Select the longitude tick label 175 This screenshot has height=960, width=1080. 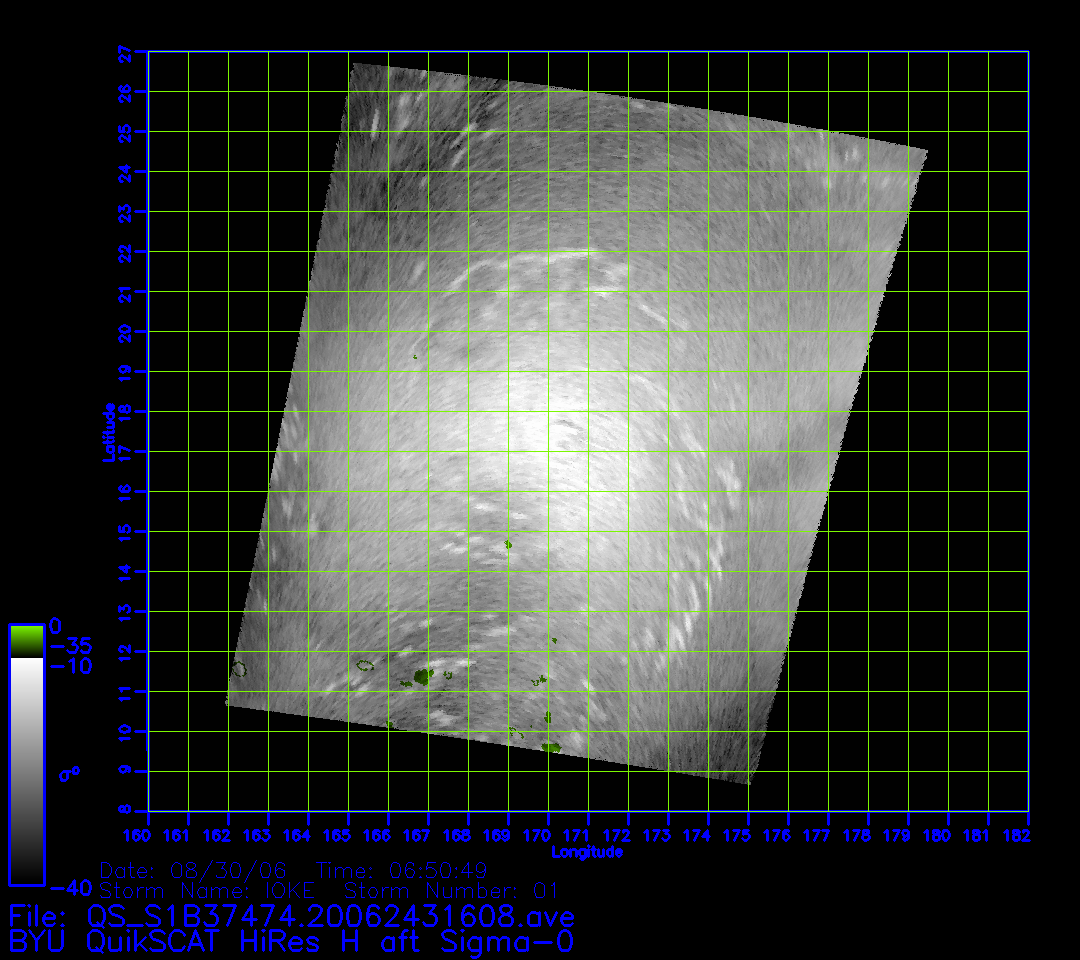point(748,834)
